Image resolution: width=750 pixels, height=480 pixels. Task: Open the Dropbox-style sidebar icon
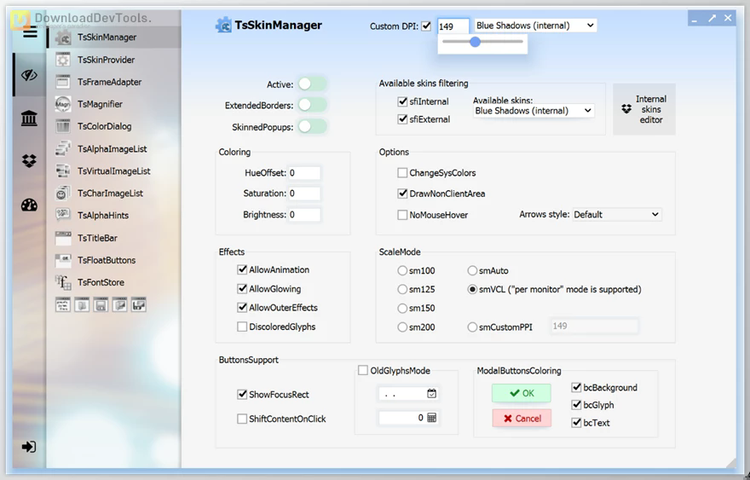coord(29,161)
